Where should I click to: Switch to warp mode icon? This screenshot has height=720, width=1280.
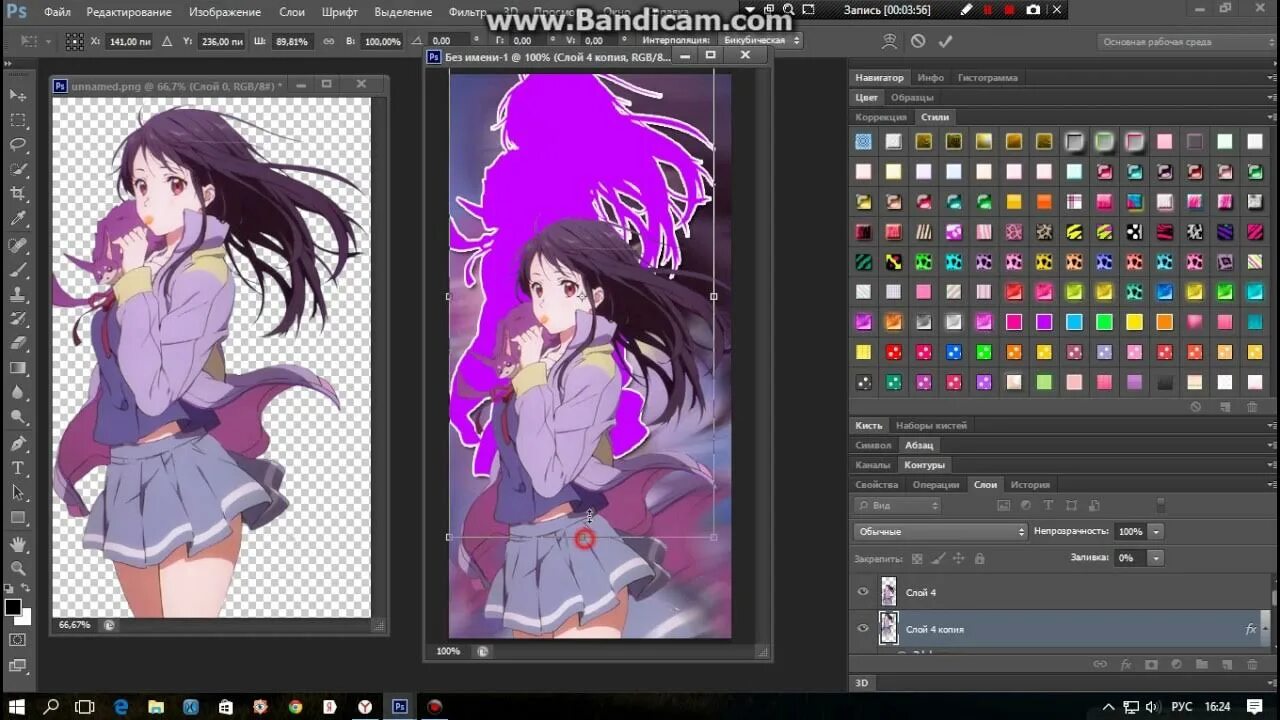coord(889,41)
